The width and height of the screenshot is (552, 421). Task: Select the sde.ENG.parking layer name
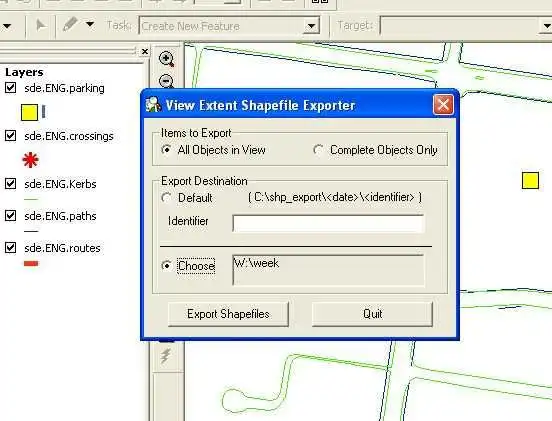point(64,88)
